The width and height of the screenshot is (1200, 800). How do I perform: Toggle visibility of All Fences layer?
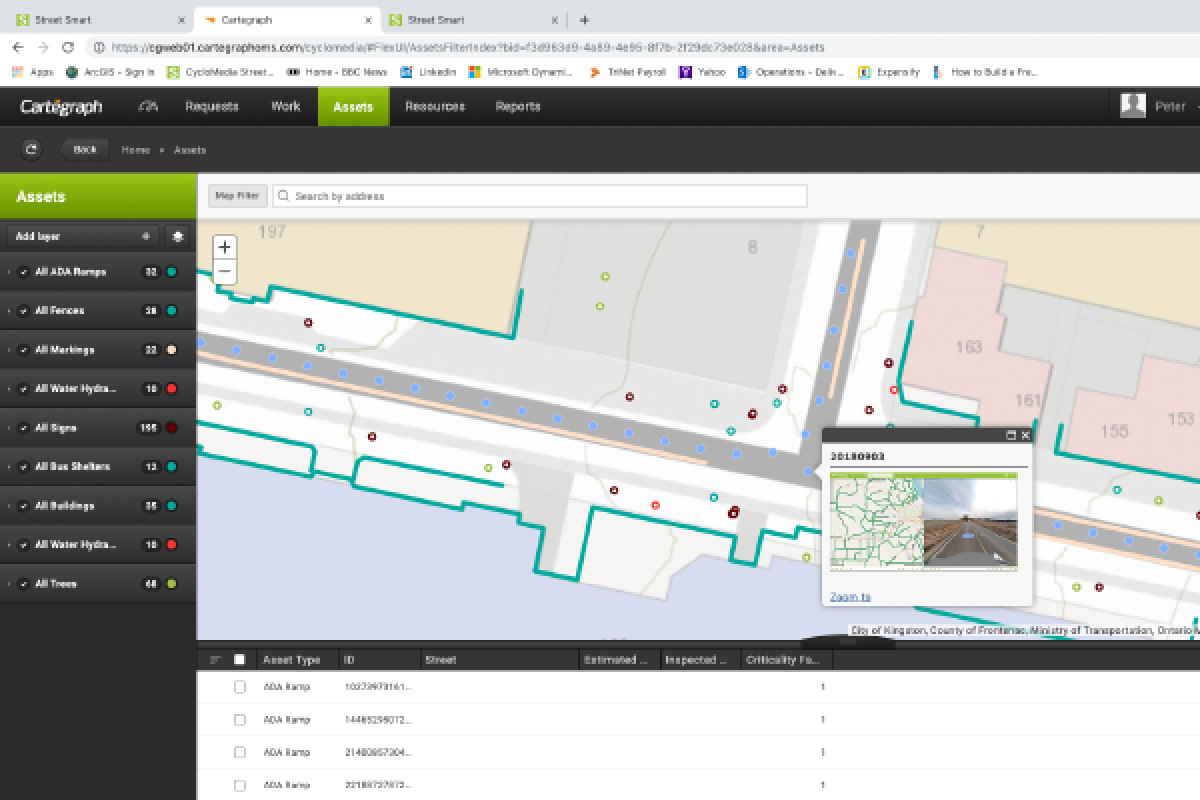pos(23,311)
